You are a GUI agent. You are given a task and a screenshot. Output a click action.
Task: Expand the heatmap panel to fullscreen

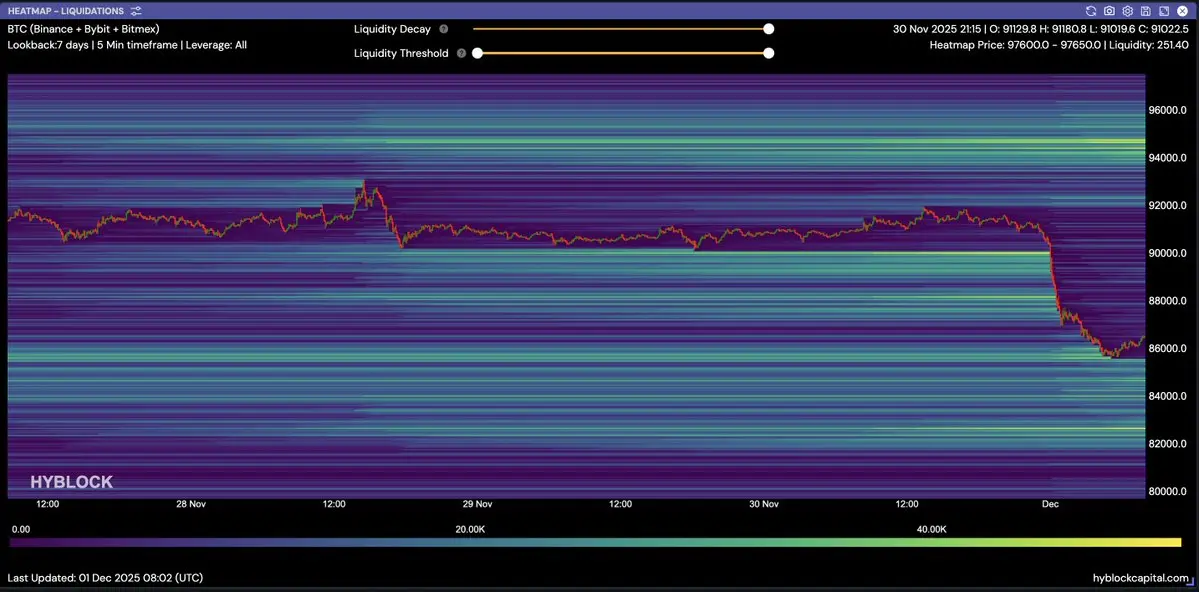[x=1163, y=11]
